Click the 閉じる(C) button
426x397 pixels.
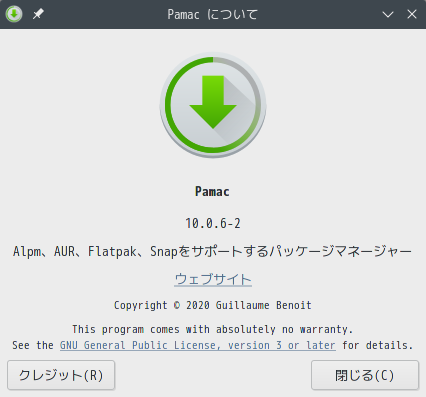point(365,375)
